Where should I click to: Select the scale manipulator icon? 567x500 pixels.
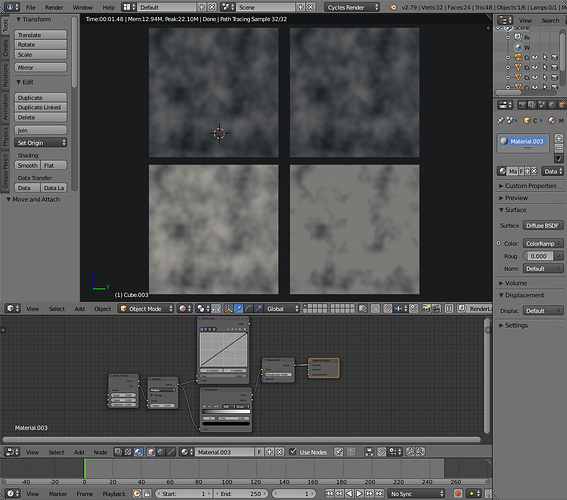coord(258,308)
